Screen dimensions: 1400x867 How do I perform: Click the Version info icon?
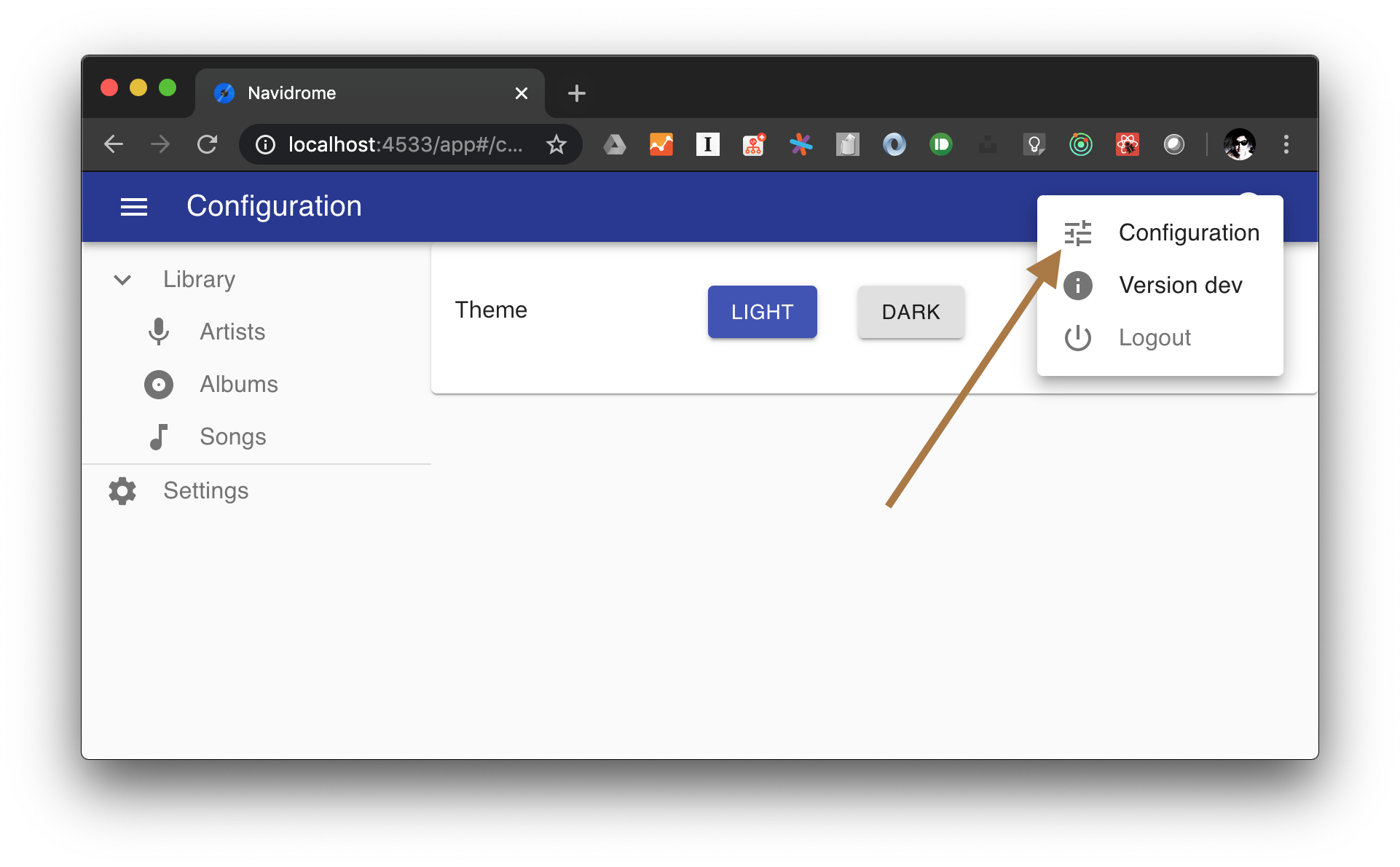(1078, 286)
